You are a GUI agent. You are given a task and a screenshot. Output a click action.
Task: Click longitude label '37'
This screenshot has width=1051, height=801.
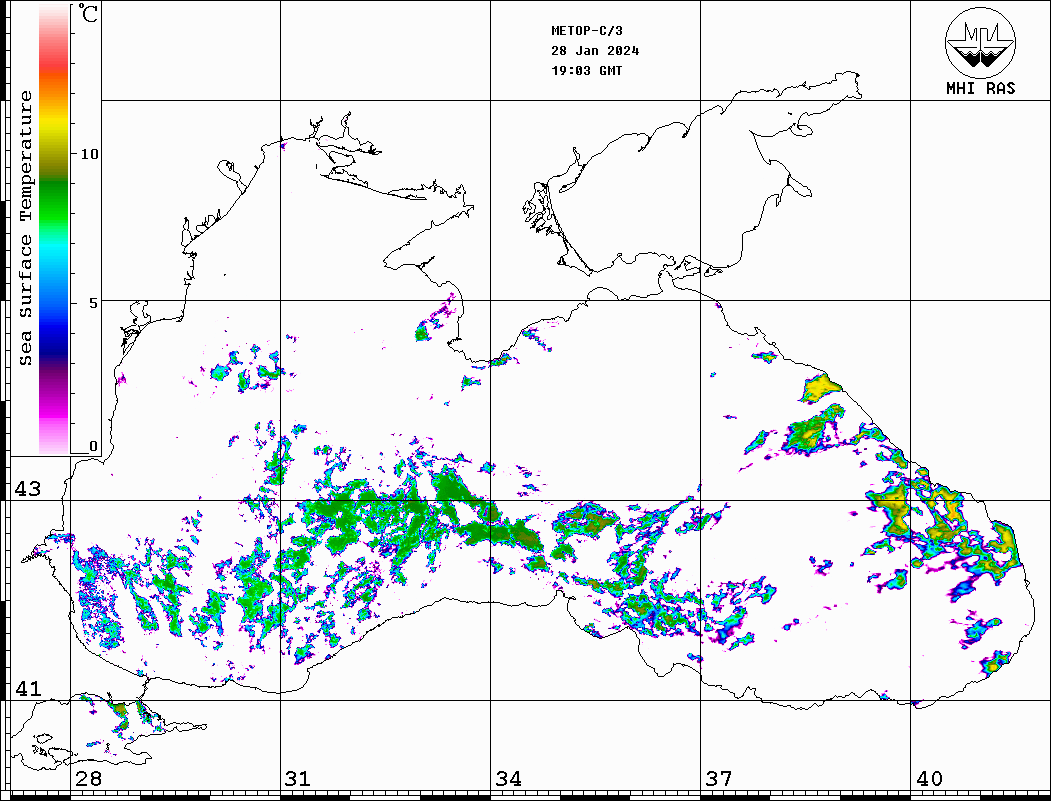coord(719,778)
